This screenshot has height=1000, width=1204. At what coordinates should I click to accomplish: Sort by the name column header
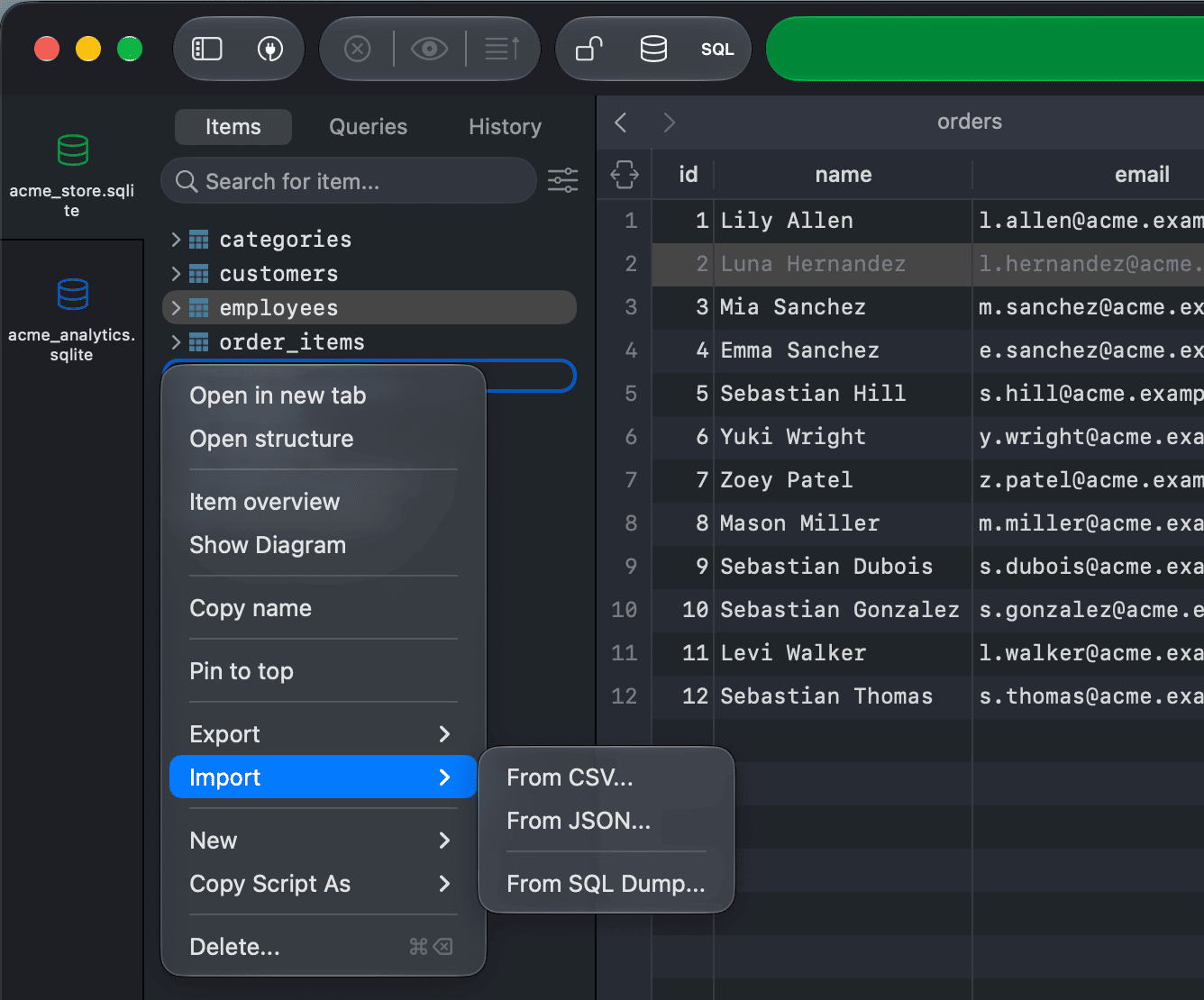tap(844, 175)
